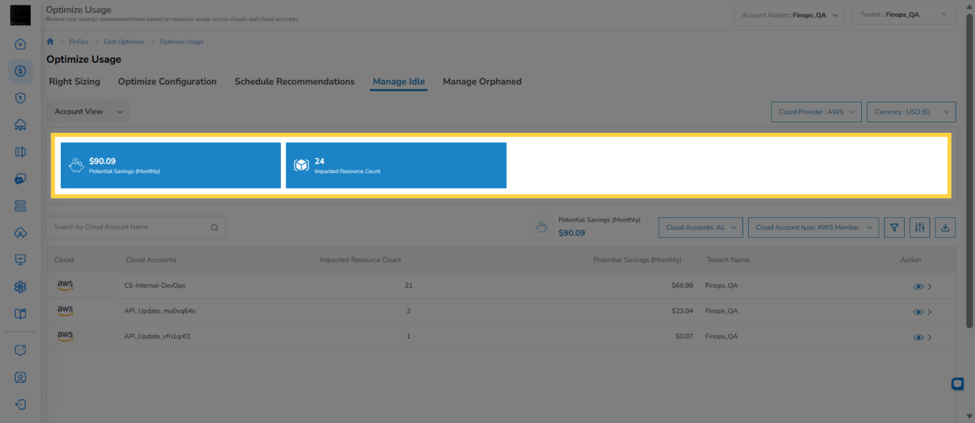Viewport: 975px width, 423px height.
Task: Expand the API_Update_vfn1qr61 row chevron
Action: (x=930, y=337)
